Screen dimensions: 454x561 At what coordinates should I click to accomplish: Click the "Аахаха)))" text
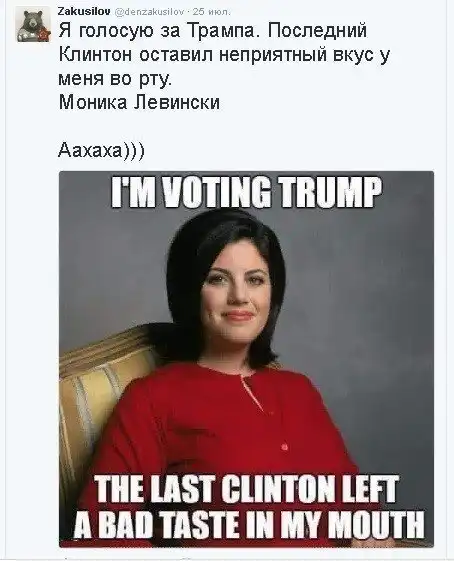101,150
